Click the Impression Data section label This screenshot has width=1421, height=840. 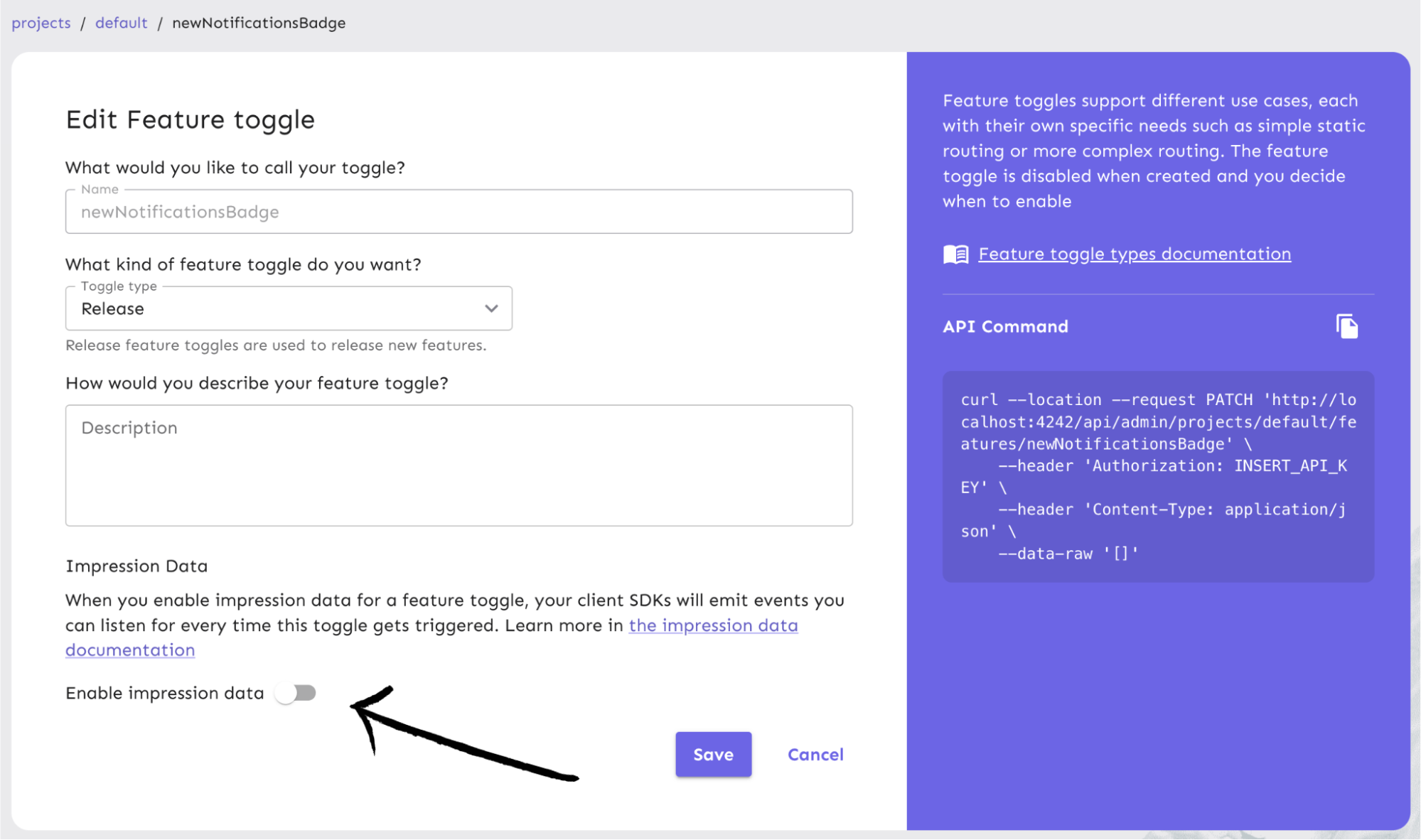point(136,566)
